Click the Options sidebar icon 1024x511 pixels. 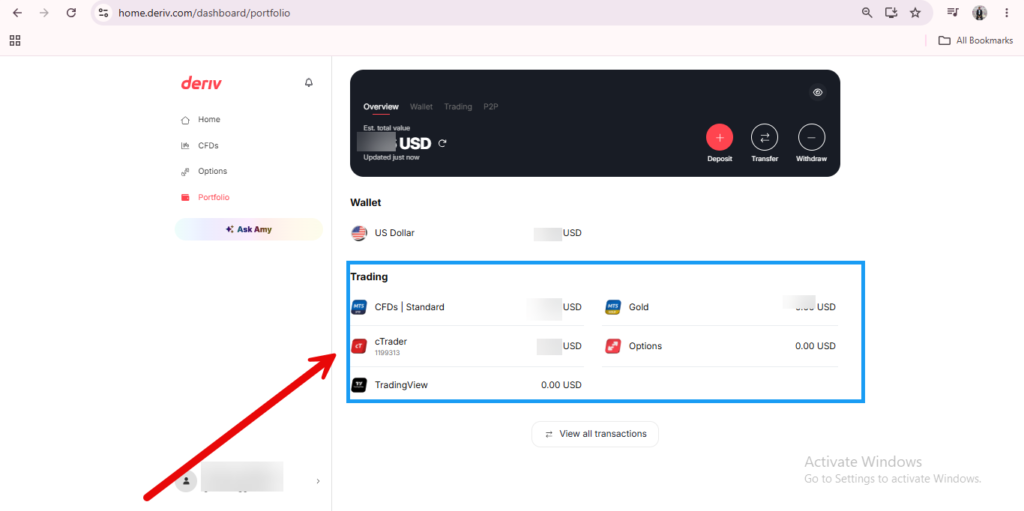pyautogui.click(x=185, y=172)
